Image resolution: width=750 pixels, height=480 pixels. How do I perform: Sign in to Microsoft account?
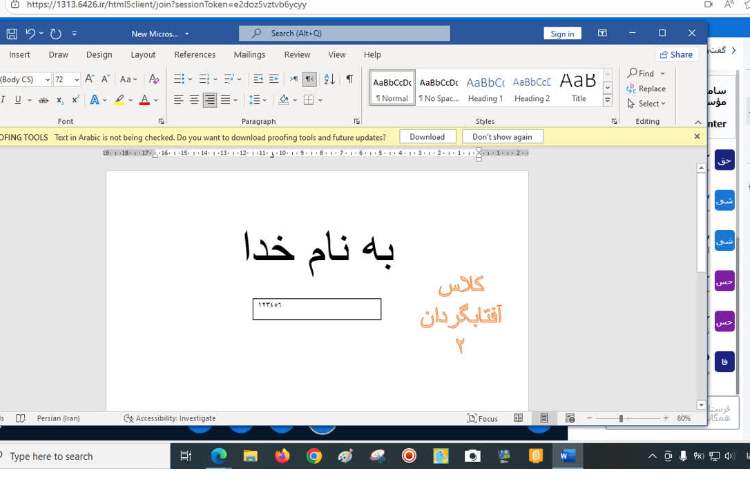click(562, 33)
